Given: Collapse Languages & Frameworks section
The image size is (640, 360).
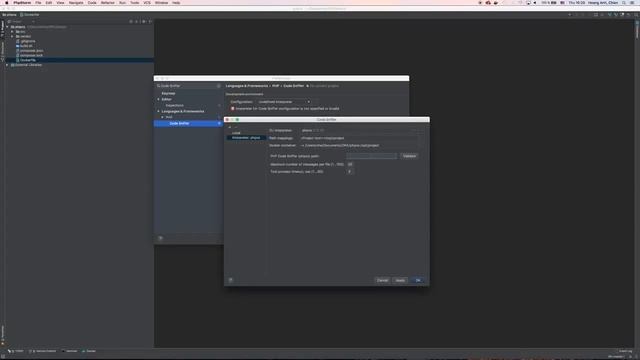Looking at the screenshot, I should click(x=158, y=111).
